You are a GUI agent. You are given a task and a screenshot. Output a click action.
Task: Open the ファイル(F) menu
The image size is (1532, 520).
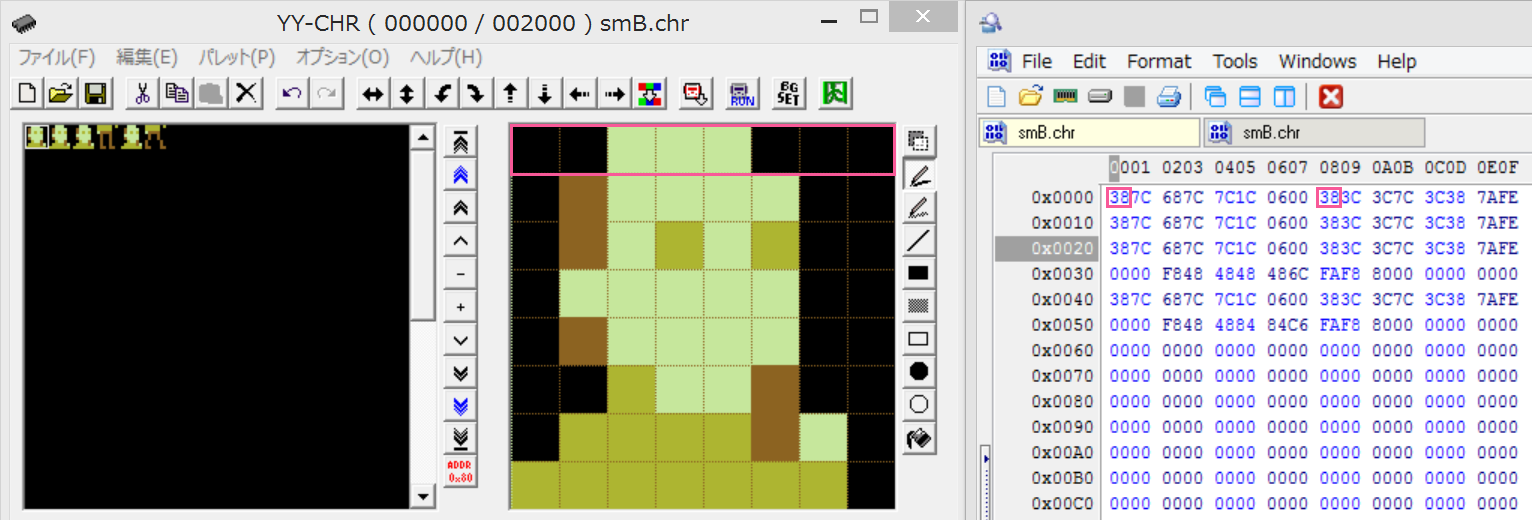click(57, 57)
